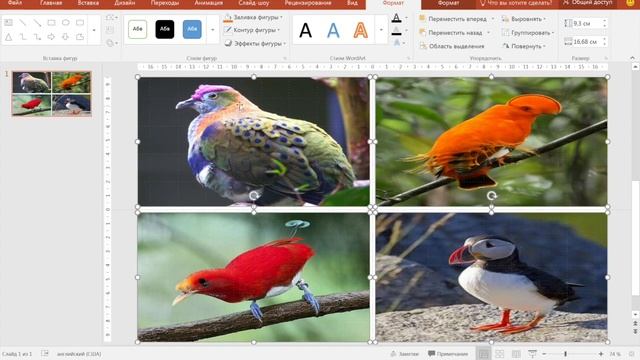Image resolution: width=640 pixels, height=360 pixels.
Task: Open the Заливка фигуры dropdown
Action: (253, 18)
